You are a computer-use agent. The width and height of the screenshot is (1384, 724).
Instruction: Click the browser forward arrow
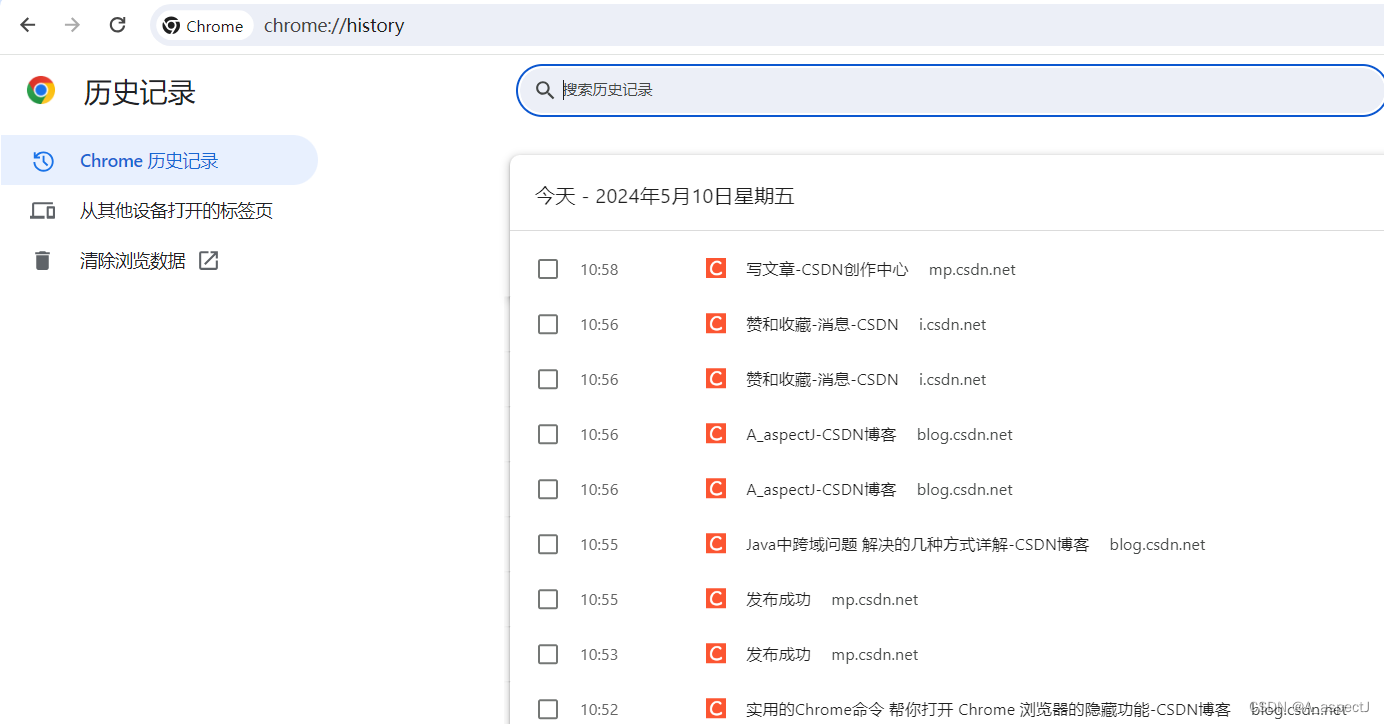click(72, 25)
